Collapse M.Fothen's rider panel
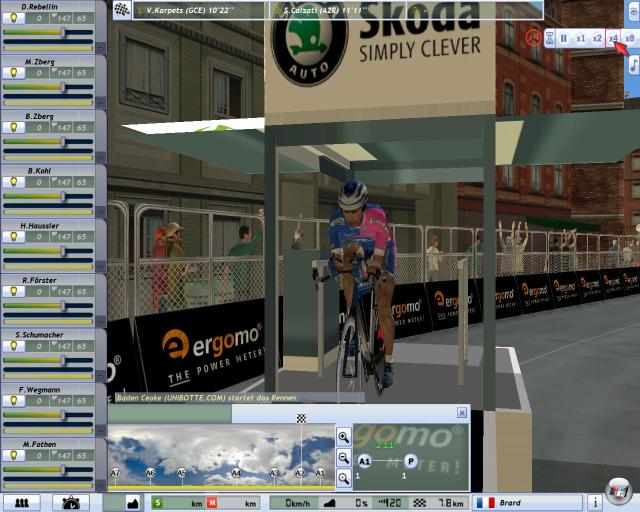The height and width of the screenshot is (512, 640). tap(100, 486)
